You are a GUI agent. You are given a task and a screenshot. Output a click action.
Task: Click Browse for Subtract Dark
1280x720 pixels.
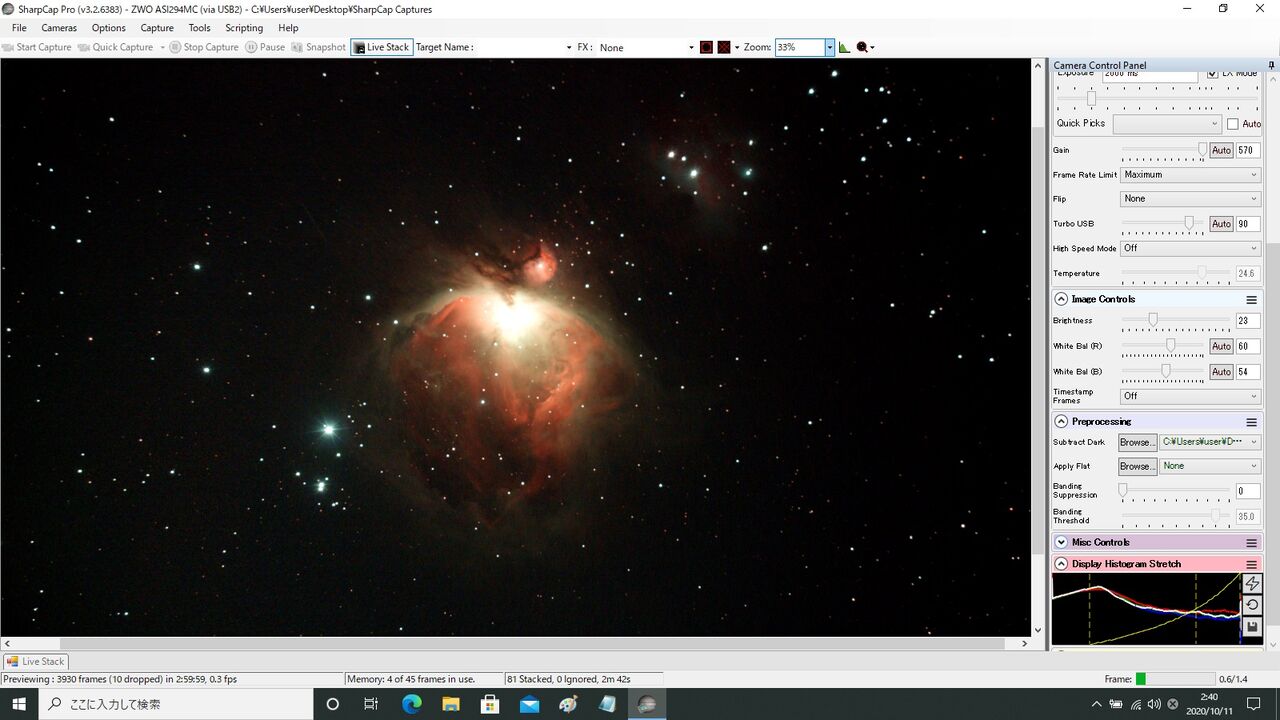1136,442
